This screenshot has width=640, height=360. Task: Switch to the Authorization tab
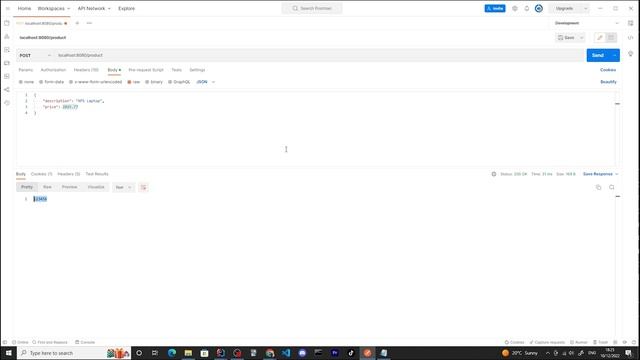(53, 70)
